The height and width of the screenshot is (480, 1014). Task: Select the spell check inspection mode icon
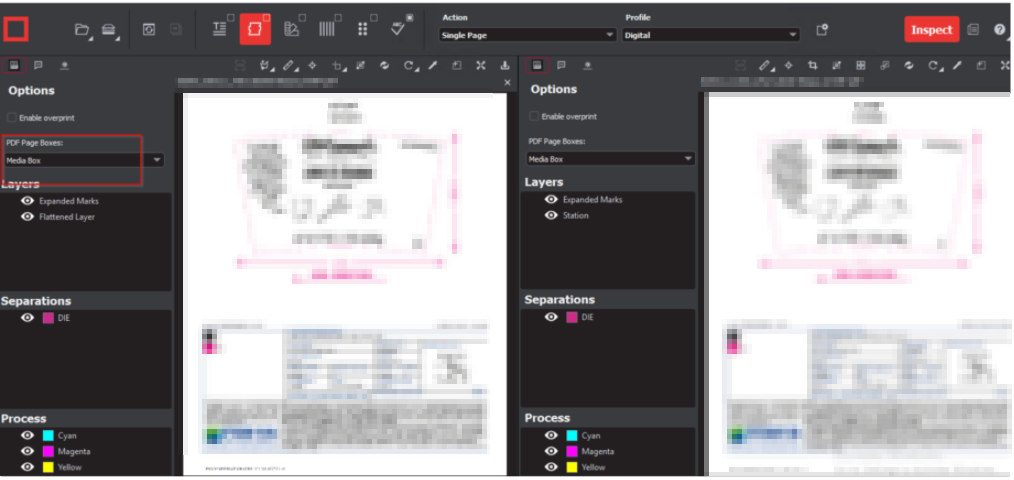pyautogui.click(x=398, y=30)
